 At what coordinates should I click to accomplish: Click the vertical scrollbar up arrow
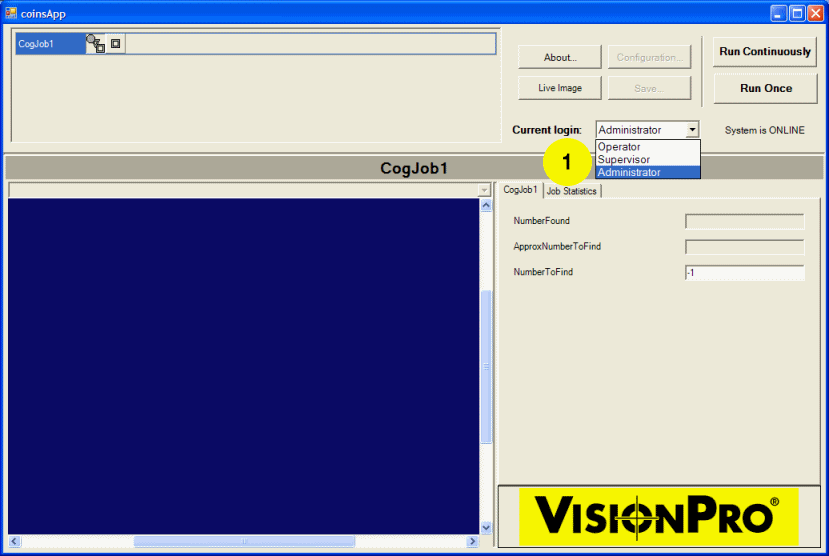tap(487, 205)
